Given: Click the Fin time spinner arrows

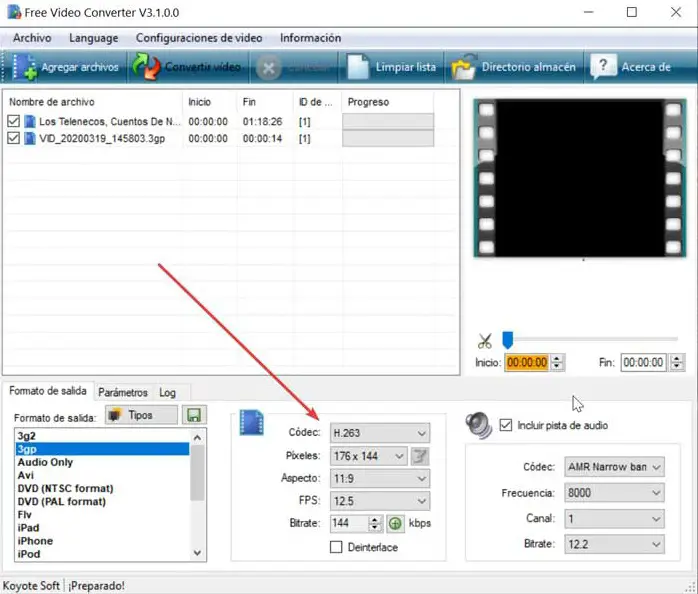Looking at the screenshot, I should tap(677, 362).
